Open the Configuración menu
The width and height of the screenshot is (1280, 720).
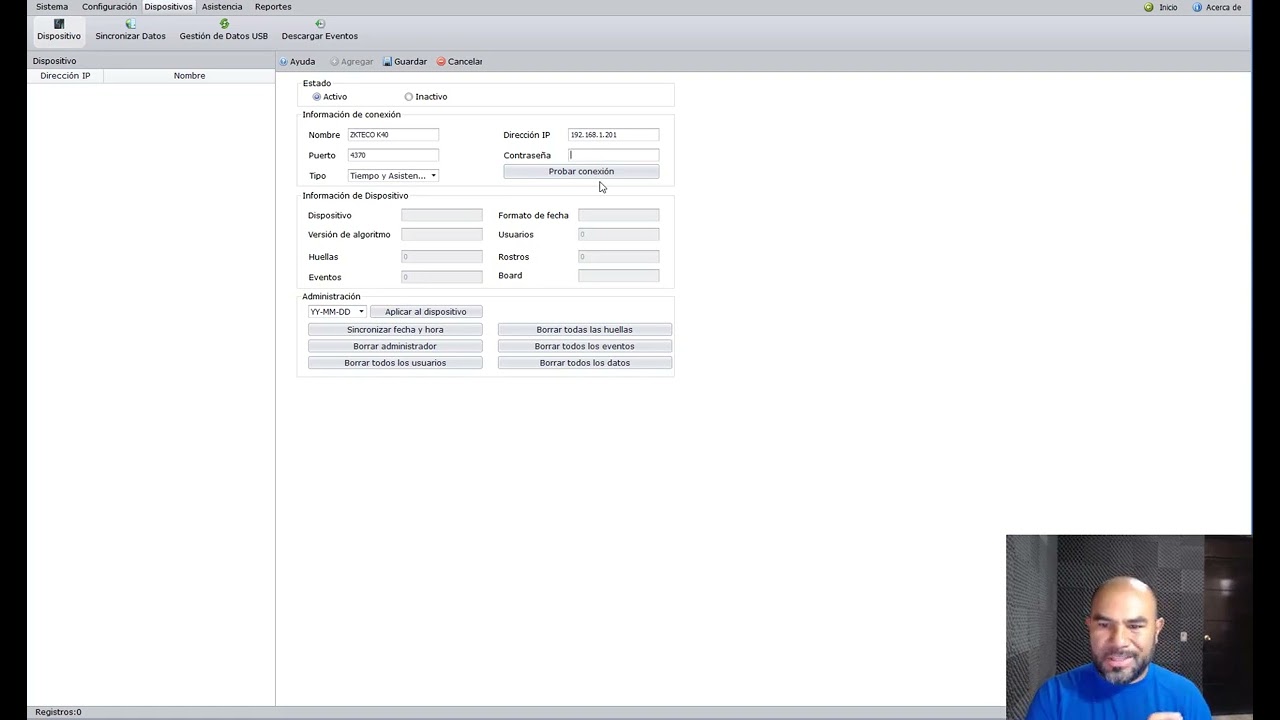(x=109, y=7)
